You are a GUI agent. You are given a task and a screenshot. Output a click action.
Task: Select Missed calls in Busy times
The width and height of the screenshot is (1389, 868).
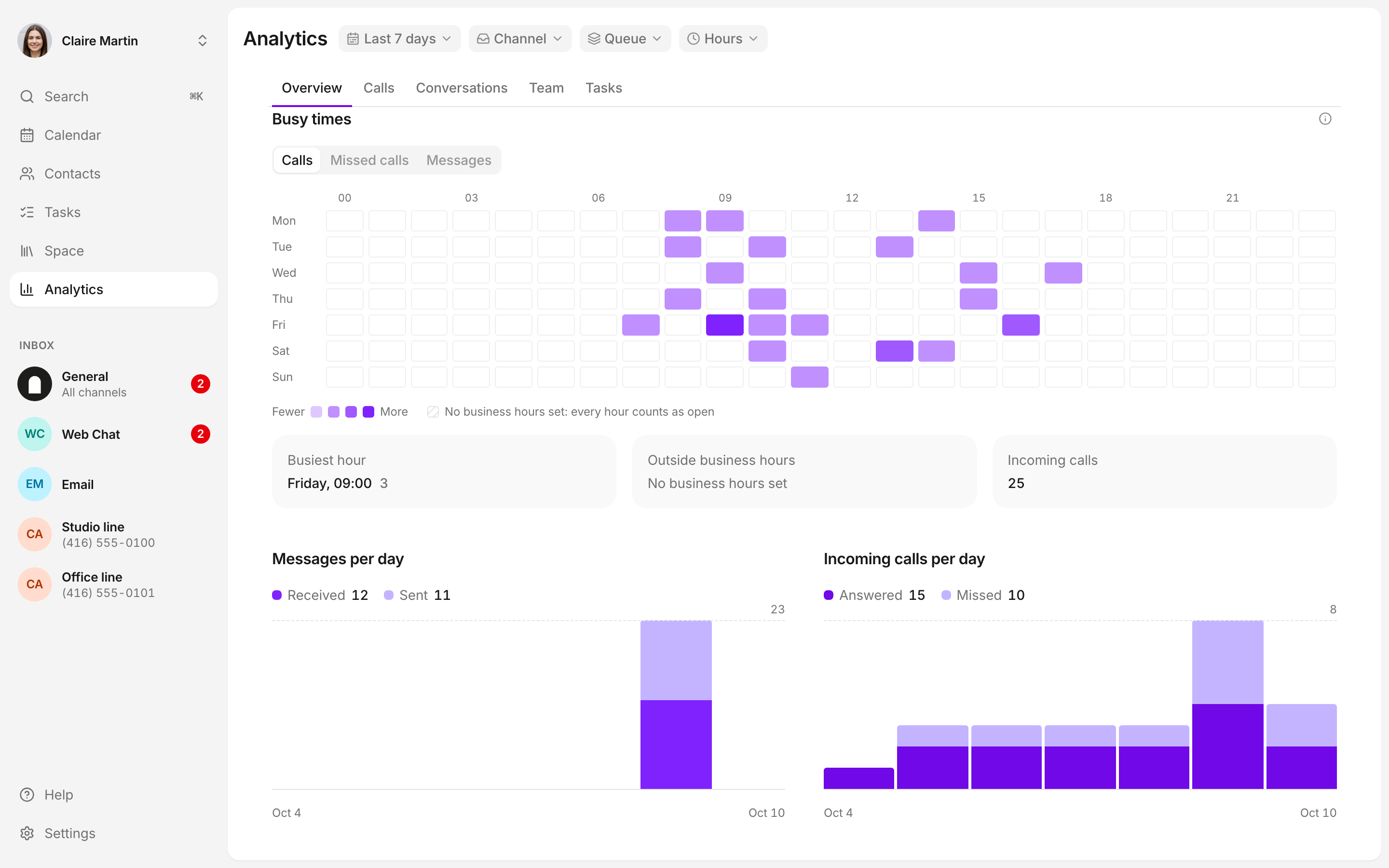point(369,160)
